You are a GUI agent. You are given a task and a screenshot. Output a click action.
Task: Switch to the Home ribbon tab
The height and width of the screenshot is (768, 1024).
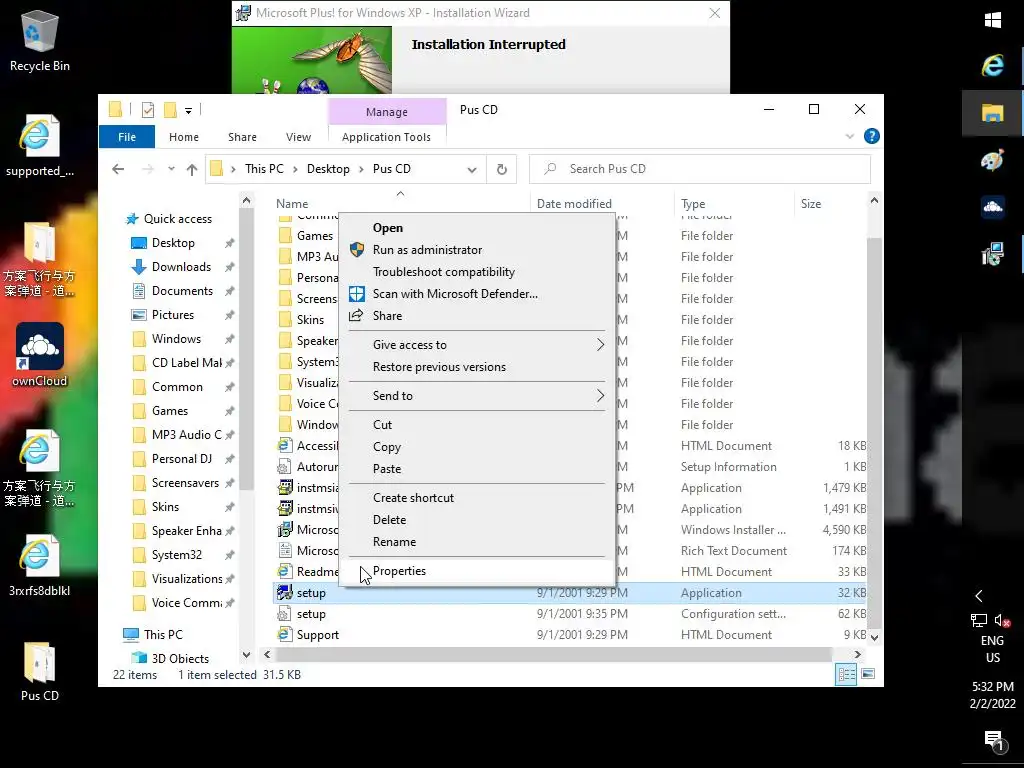point(184,136)
